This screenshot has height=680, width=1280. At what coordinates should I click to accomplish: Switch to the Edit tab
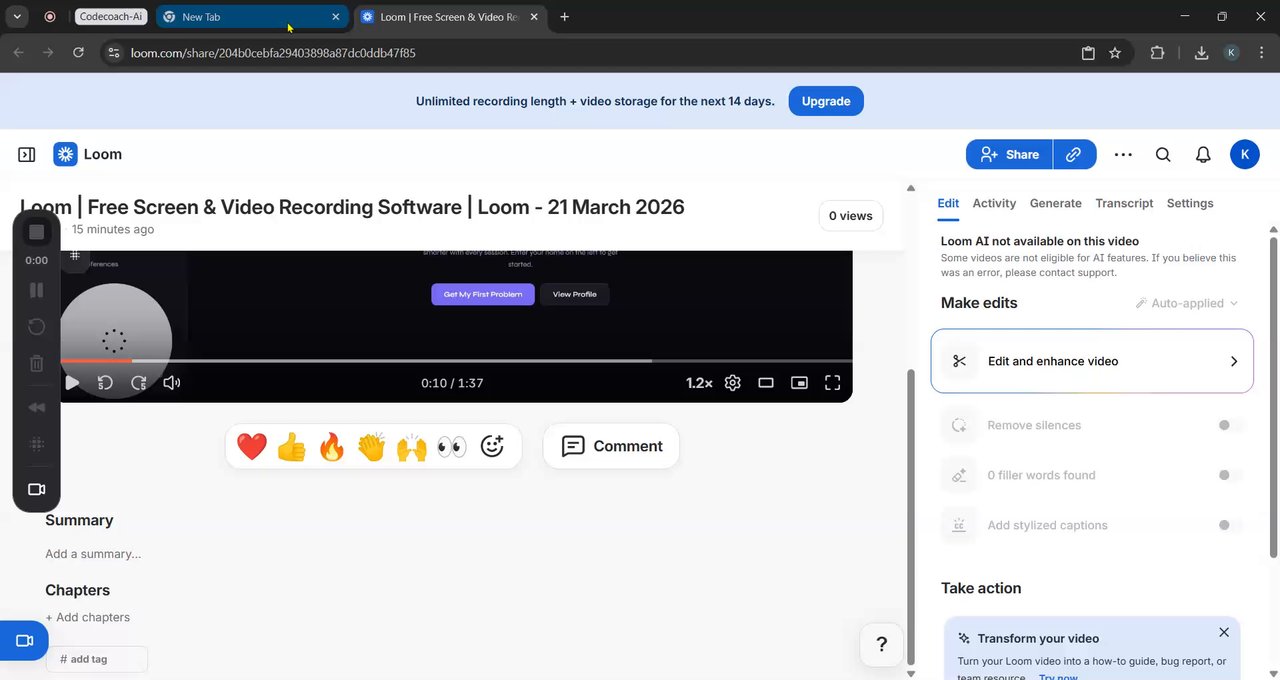[948, 203]
